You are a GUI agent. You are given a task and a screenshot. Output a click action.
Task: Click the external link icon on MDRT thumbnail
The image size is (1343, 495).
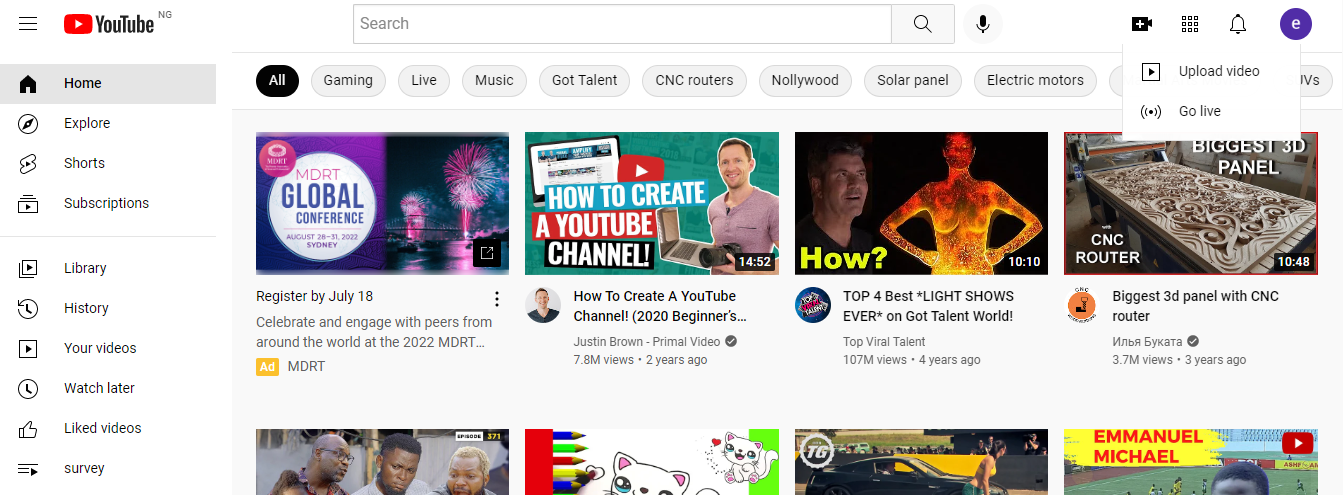click(x=487, y=254)
